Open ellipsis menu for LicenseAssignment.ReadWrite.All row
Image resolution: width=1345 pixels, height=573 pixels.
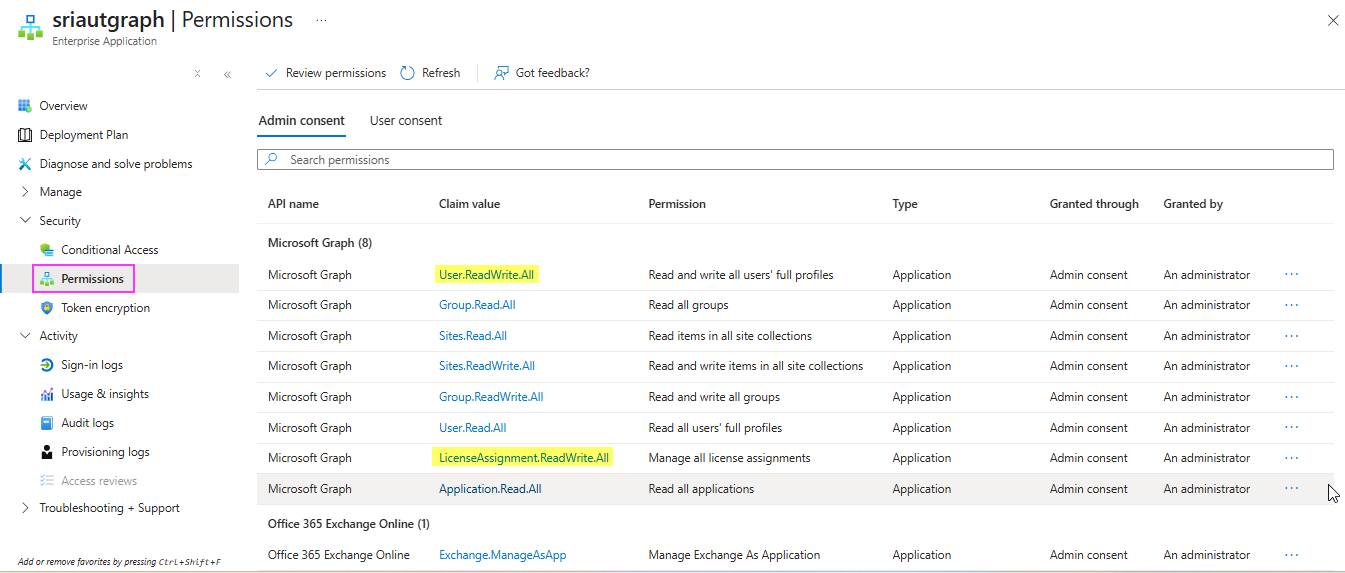click(x=1291, y=458)
